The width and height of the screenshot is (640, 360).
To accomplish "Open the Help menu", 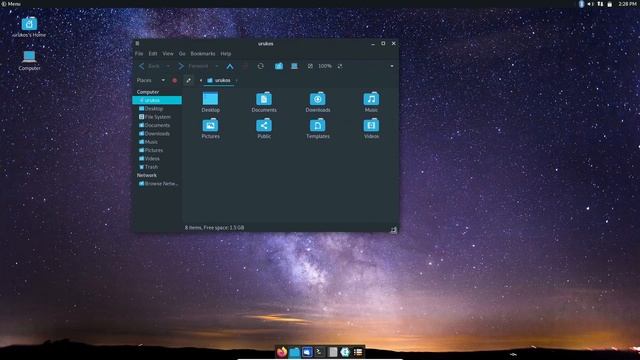I will [x=226, y=53].
